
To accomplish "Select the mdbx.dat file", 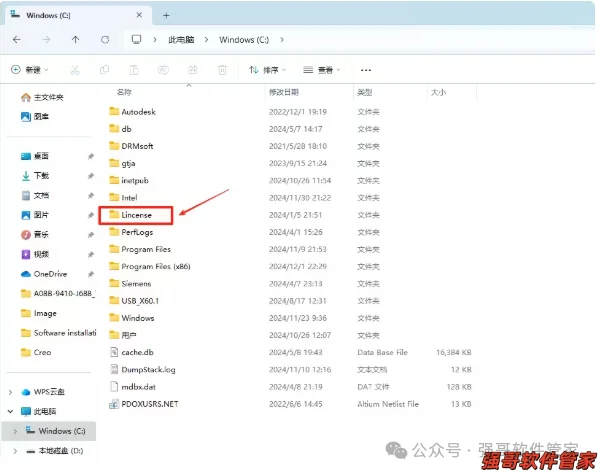I will coord(133,387).
